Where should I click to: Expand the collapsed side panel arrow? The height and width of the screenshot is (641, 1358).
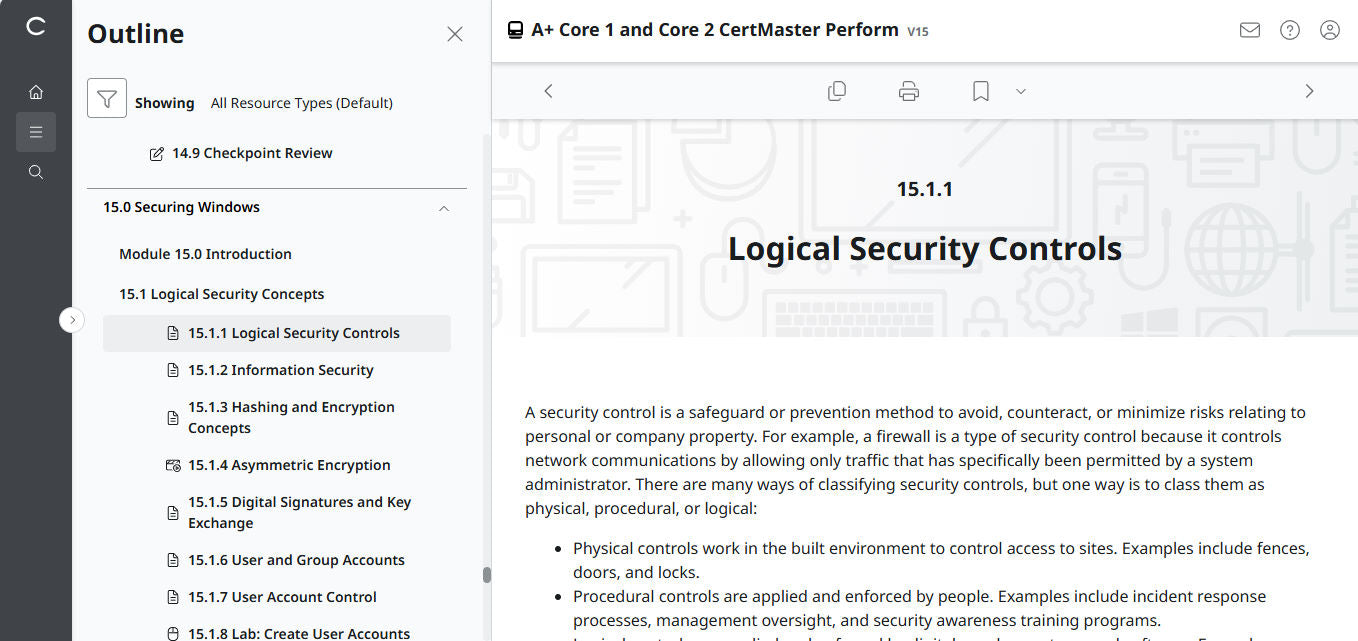72,320
